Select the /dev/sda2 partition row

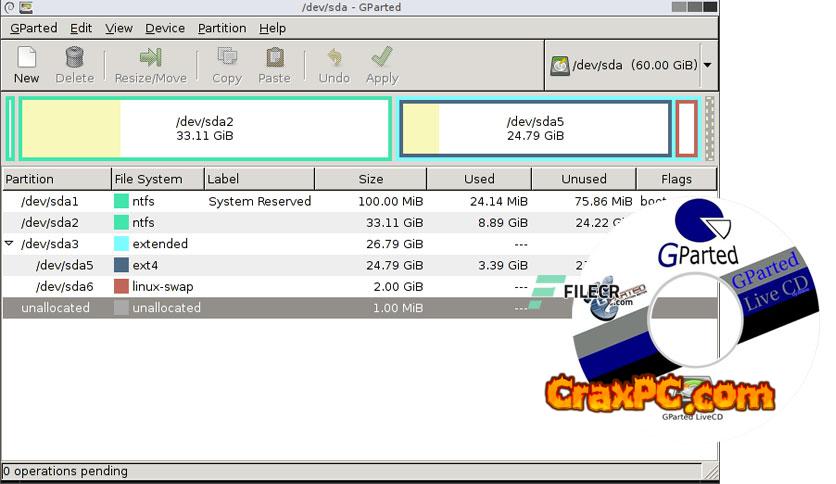pyautogui.click(x=360, y=223)
